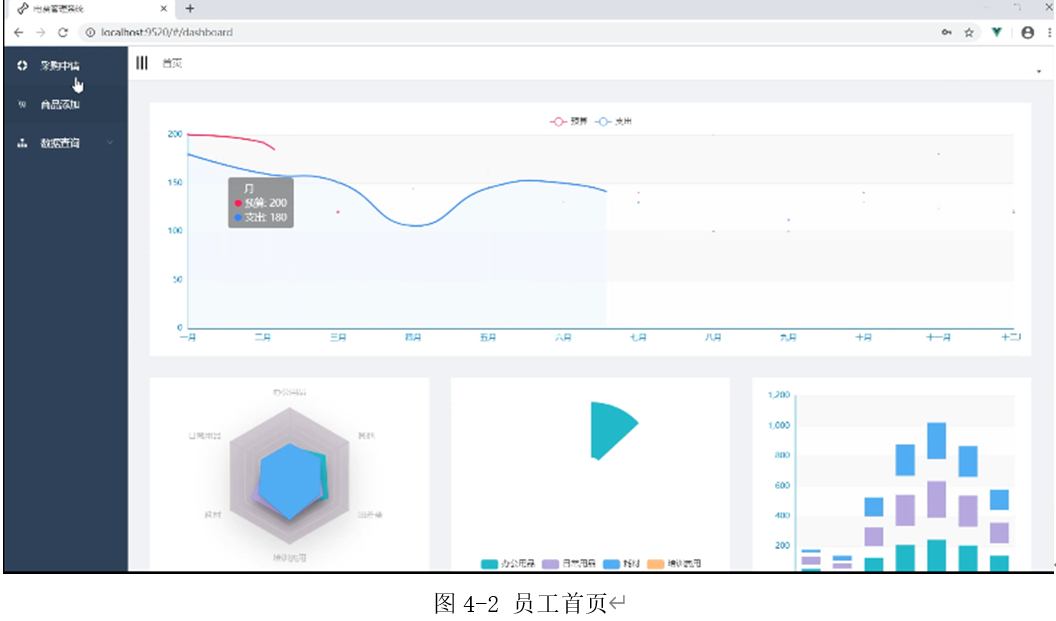Select the 商品添加 sidebar icon
The height and width of the screenshot is (621, 1056).
23,104
